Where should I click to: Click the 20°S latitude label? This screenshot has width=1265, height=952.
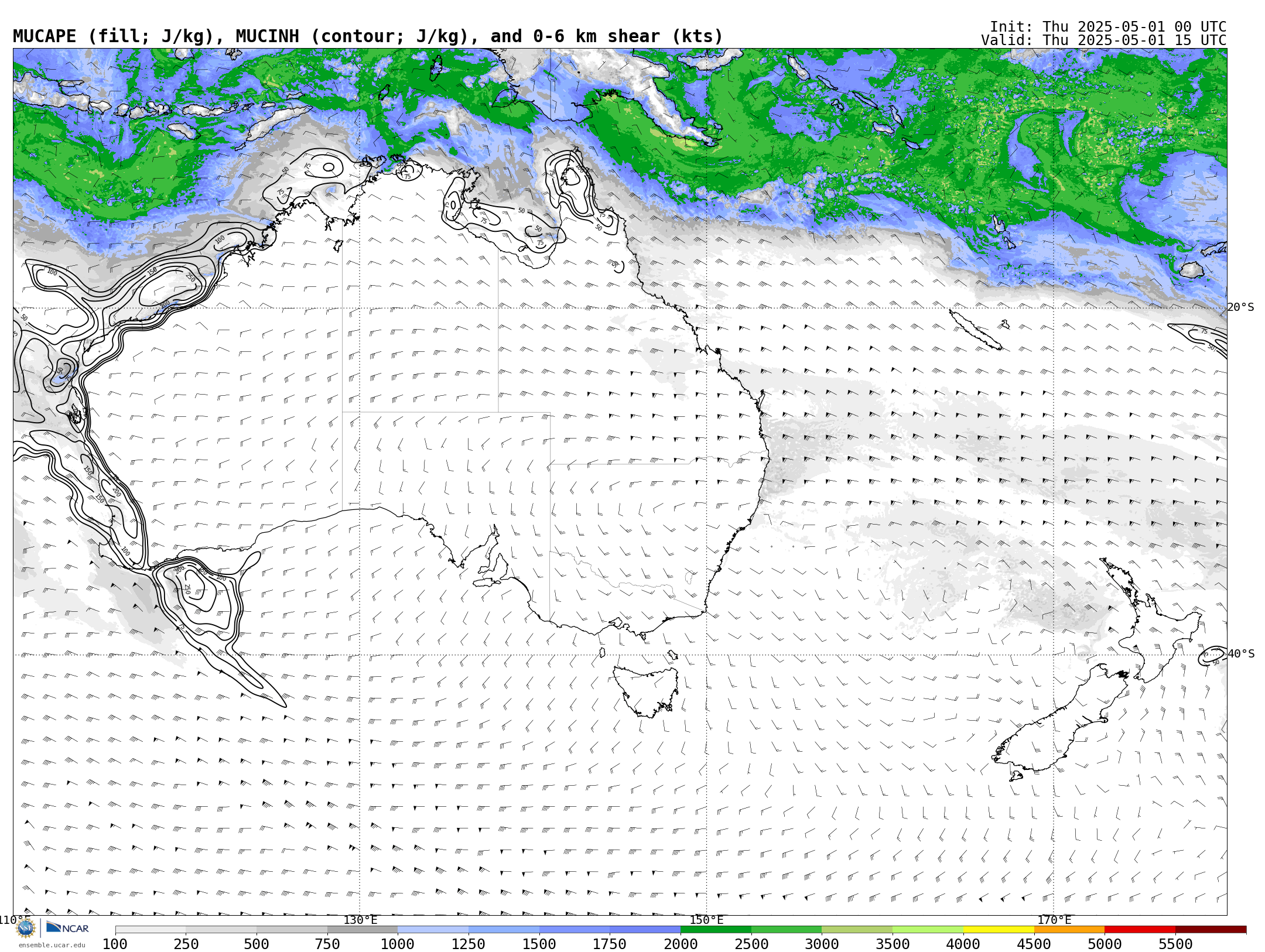click(x=1240, y=307)
